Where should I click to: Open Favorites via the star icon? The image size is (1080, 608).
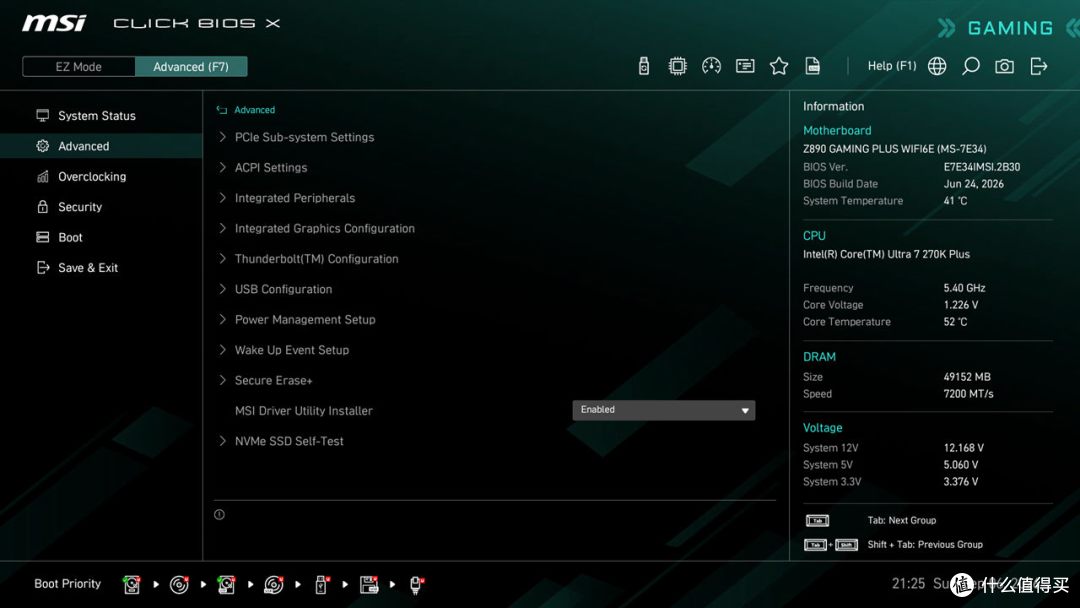click(779, 66)
